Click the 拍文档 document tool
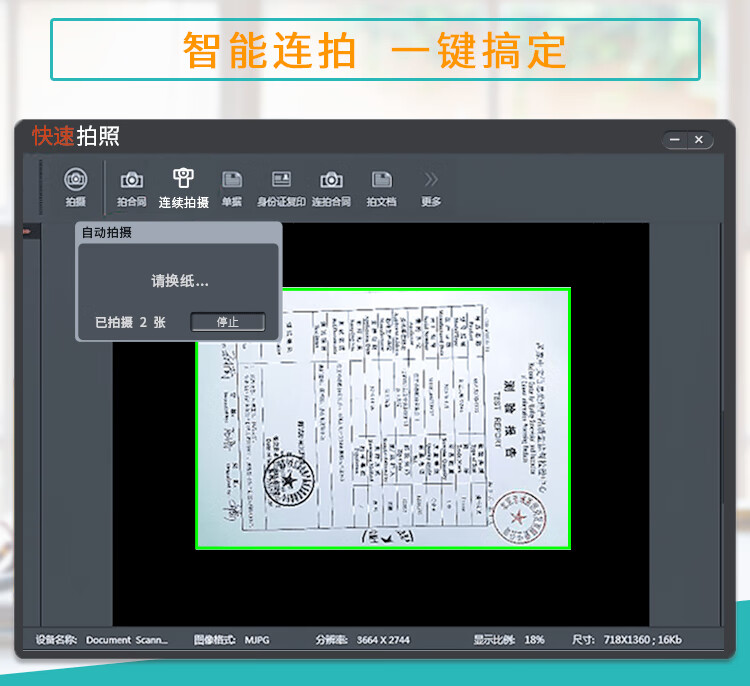The width and height of the screenshot is (750, 686). 382,188
